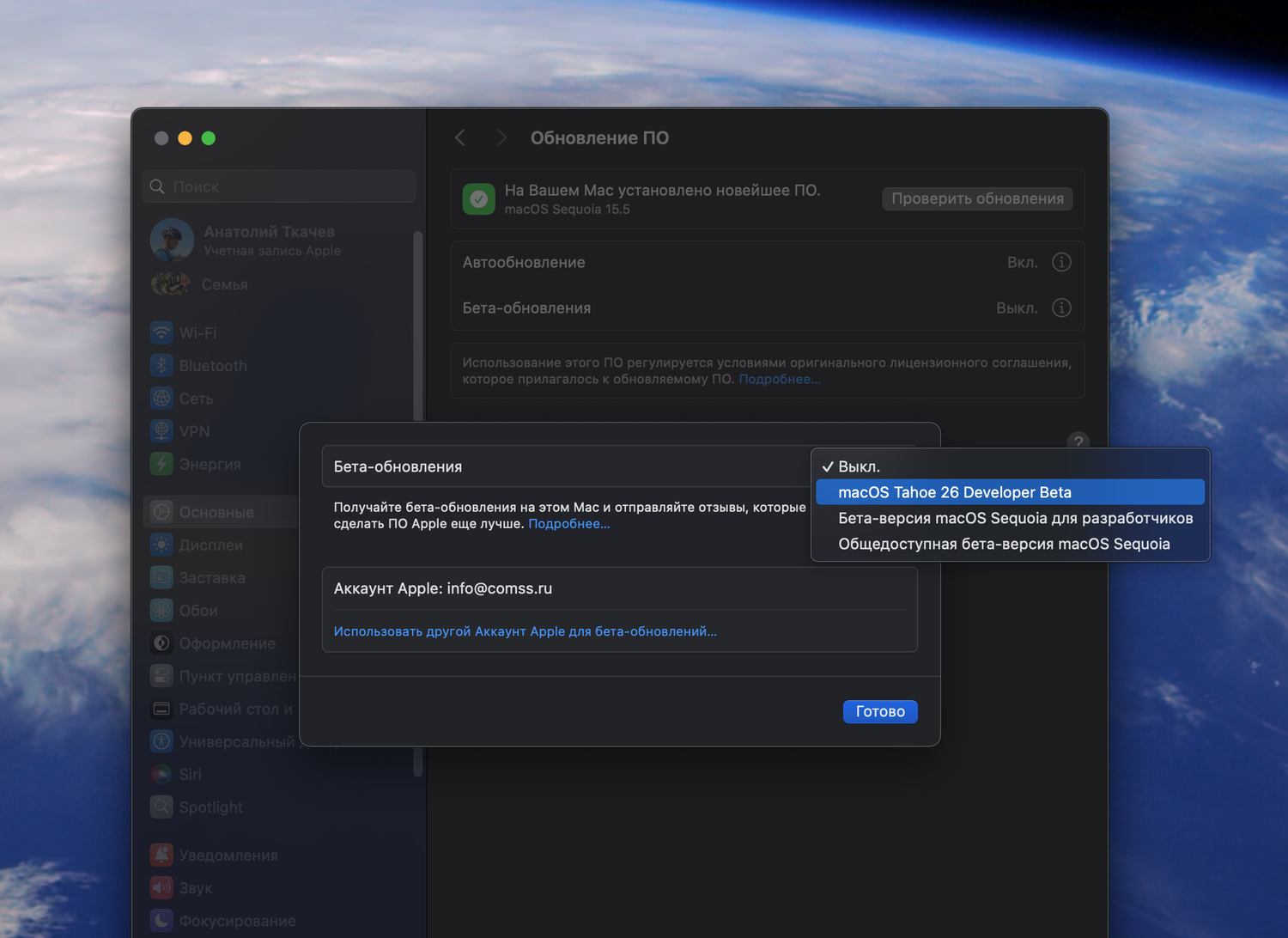Go forward with the right chevron
Screen dimensions: 1288x938
click(501, 137)
